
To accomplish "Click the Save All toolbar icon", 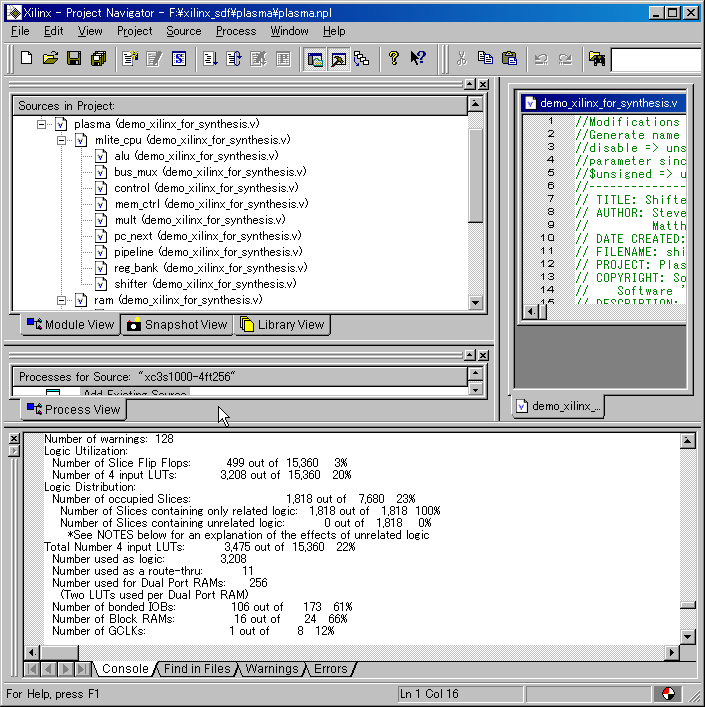I will tap(98, 59).
